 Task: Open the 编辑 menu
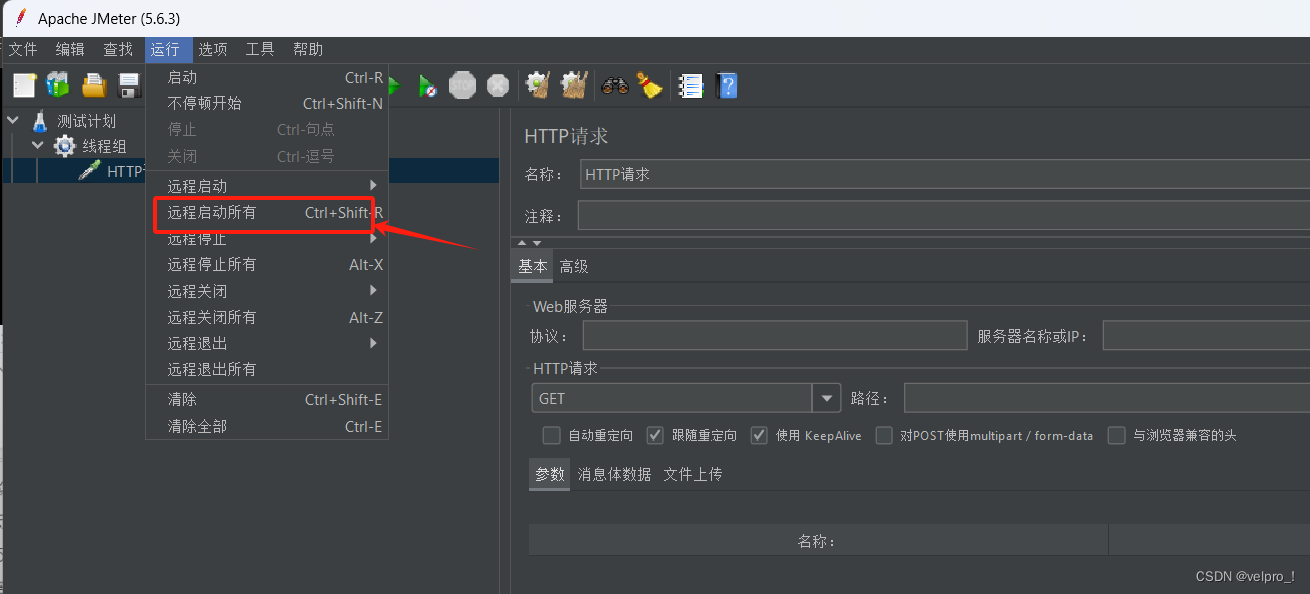pos(70,49)
